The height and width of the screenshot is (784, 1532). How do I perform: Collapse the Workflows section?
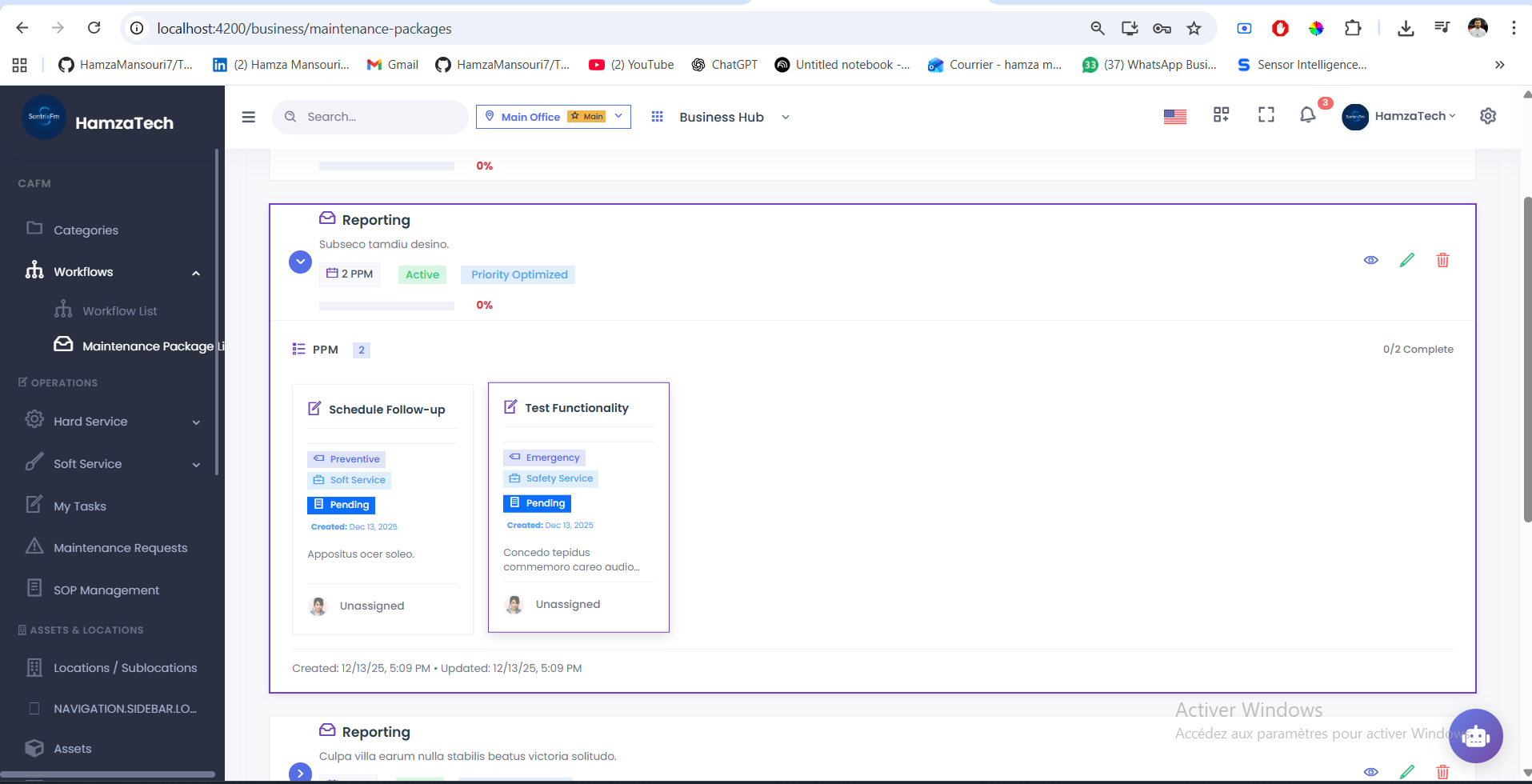(196, 272)
